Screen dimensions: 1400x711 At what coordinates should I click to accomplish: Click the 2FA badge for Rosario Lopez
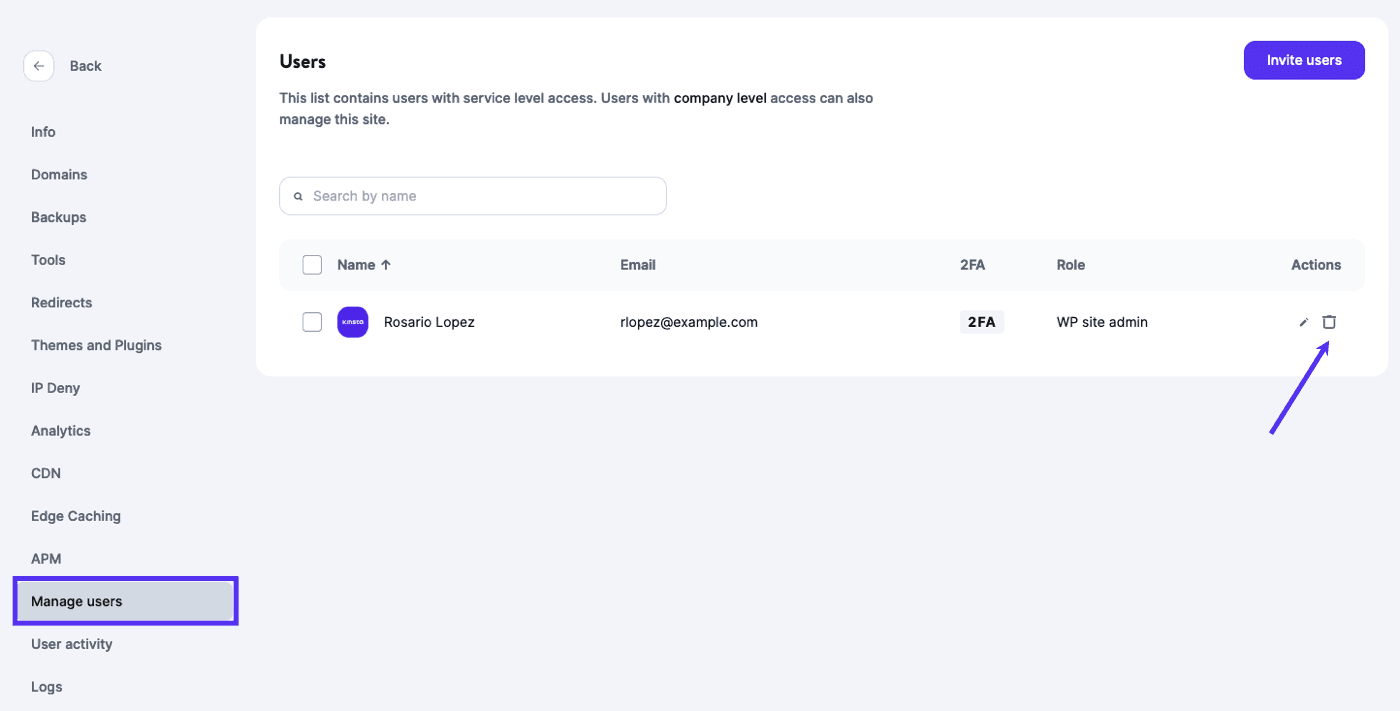pos(981,321)
